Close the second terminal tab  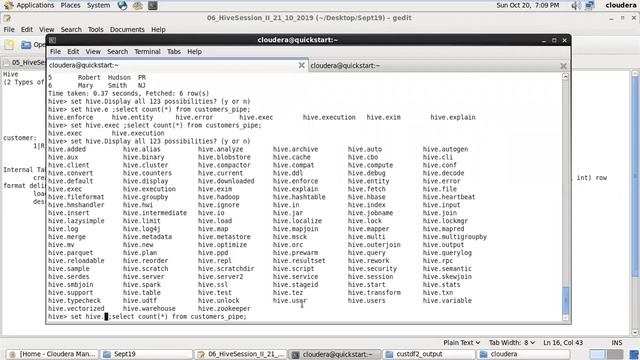[563, 66]
